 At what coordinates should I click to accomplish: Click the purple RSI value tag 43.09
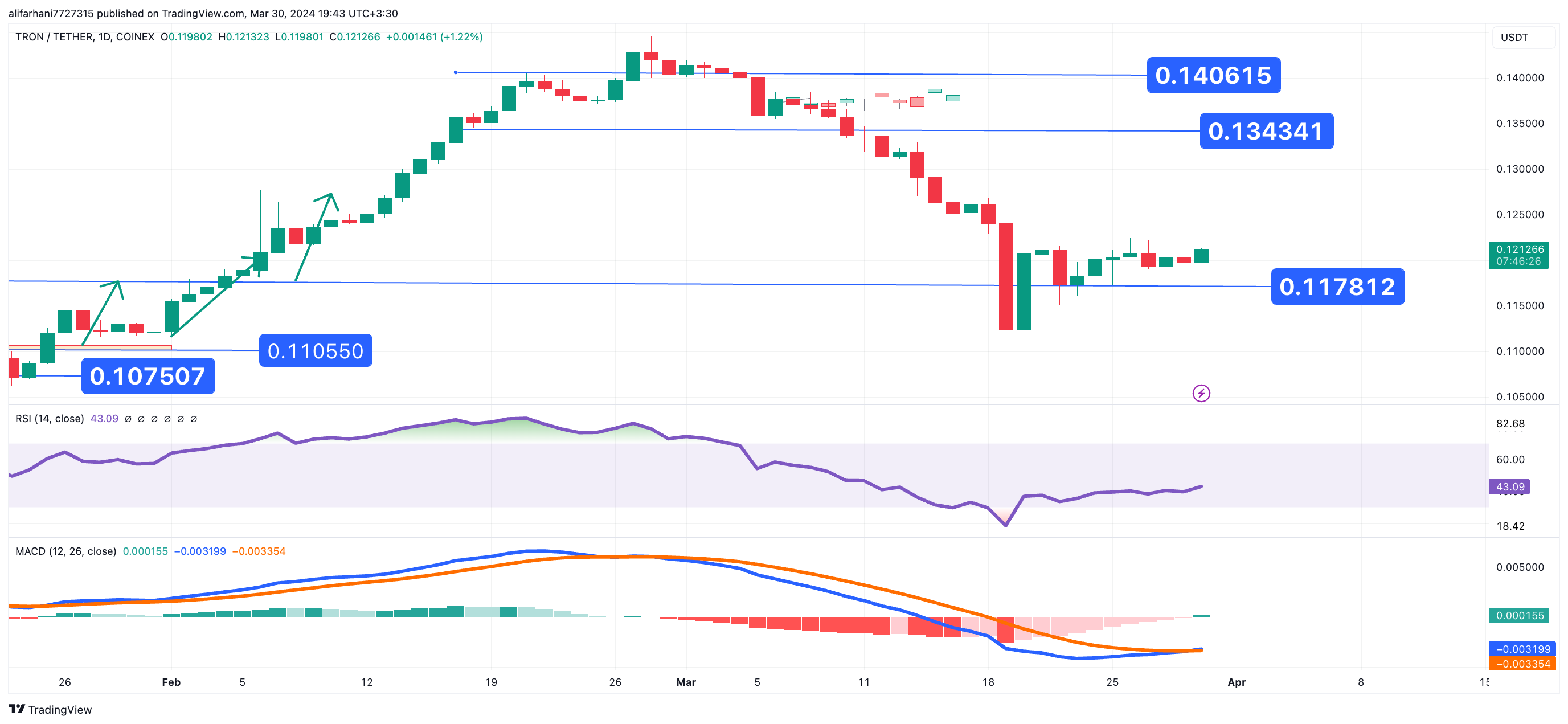tap(1509, 486)
